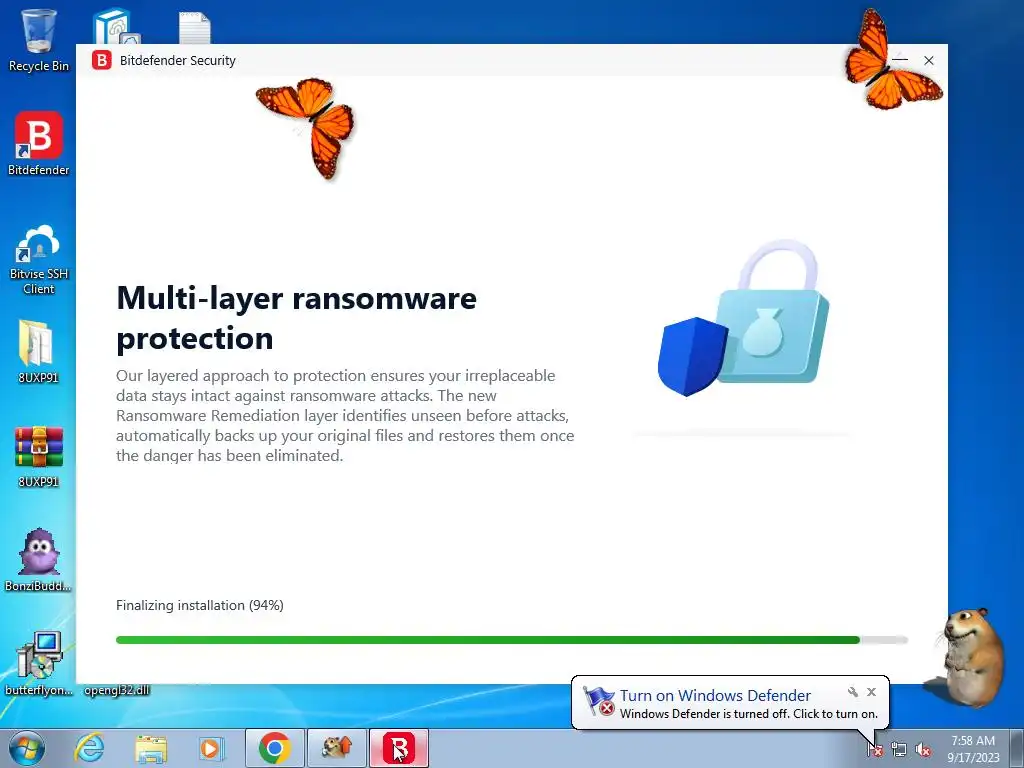
Task: Open Windows Media Player from the taskbar
Action: pos(211,748)
